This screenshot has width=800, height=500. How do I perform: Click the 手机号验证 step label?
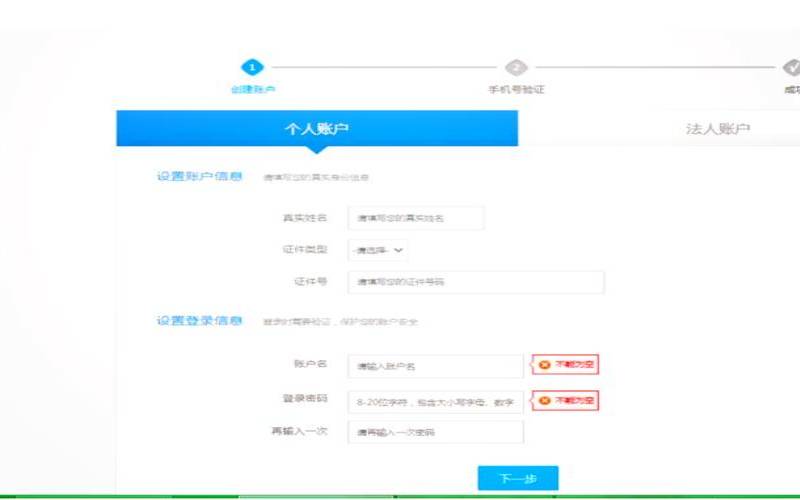(x=516, y=89)
